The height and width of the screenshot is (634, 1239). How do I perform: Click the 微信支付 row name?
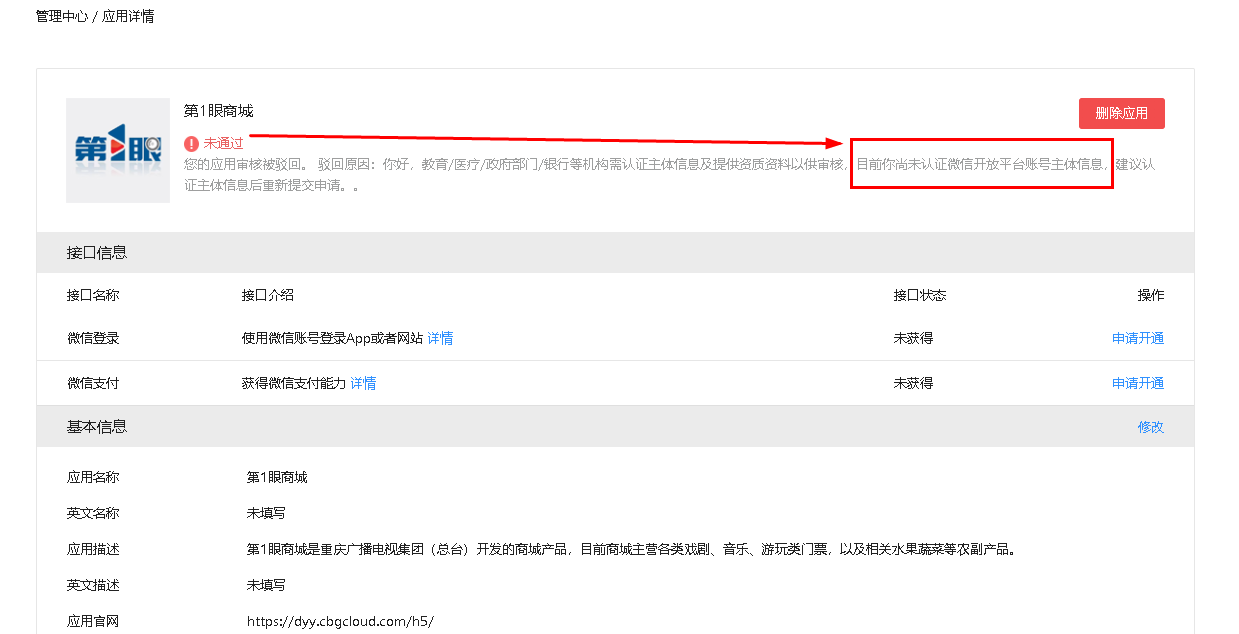[x=93, y=383]
